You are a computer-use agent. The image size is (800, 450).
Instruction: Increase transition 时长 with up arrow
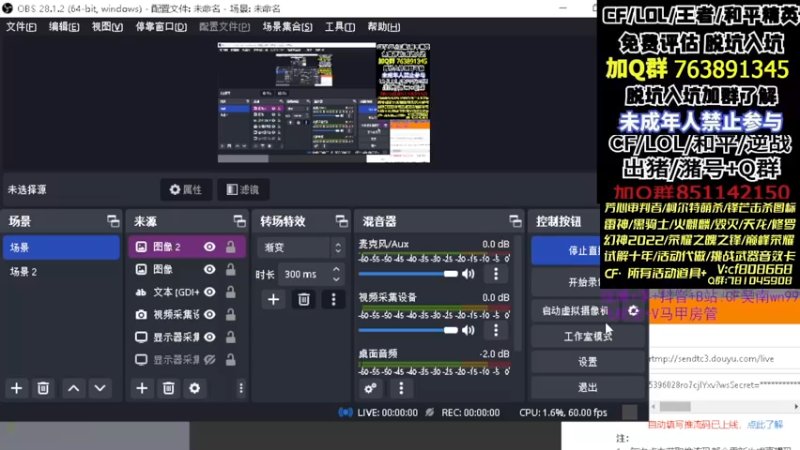tap(336, 269)
